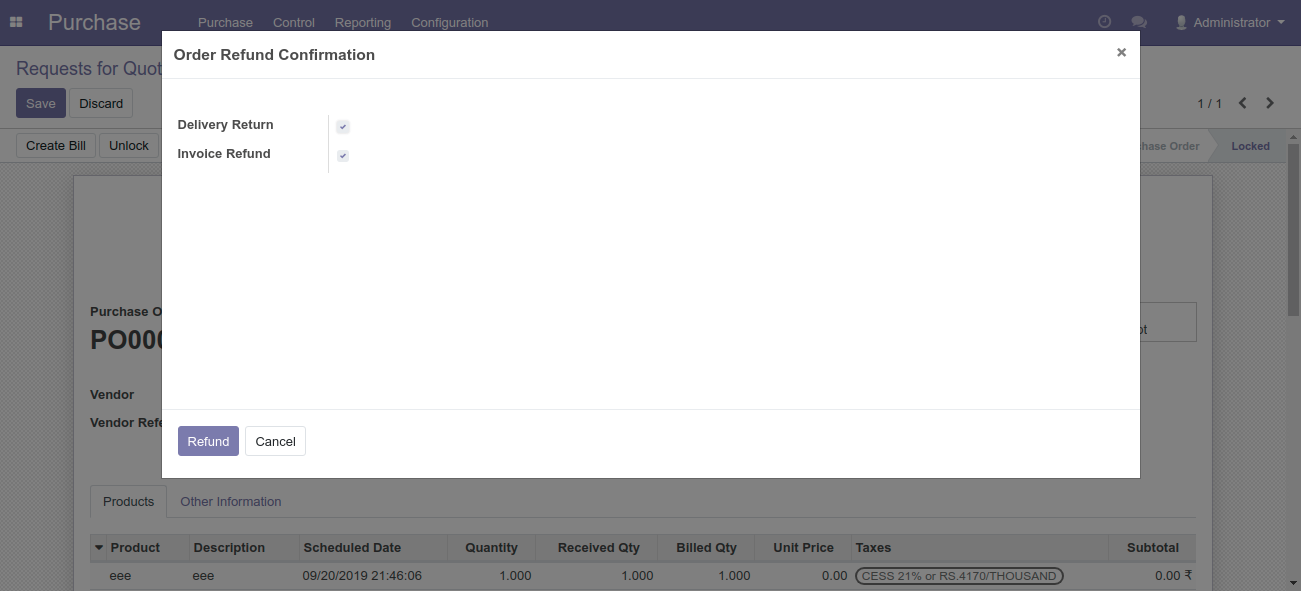Viewport: 1301px width, 591px height.
Task: Confirm using the Refund button
Action: click(208, 441)
